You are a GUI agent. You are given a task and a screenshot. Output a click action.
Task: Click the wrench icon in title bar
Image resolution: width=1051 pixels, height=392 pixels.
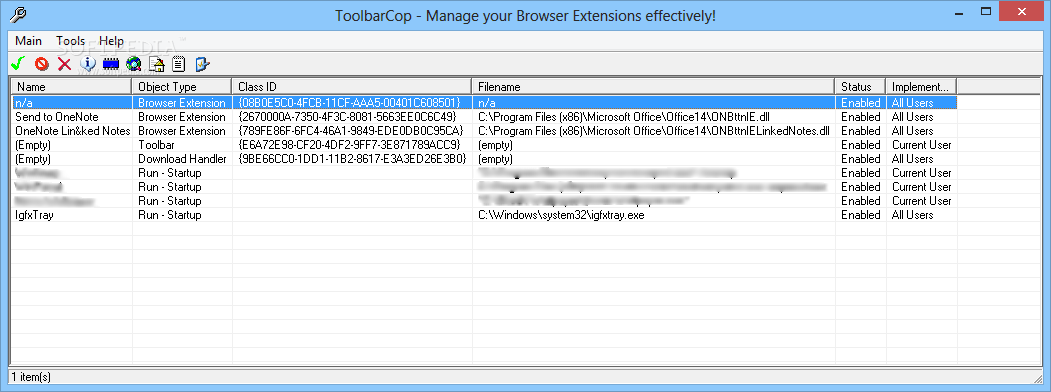[19, 14]
